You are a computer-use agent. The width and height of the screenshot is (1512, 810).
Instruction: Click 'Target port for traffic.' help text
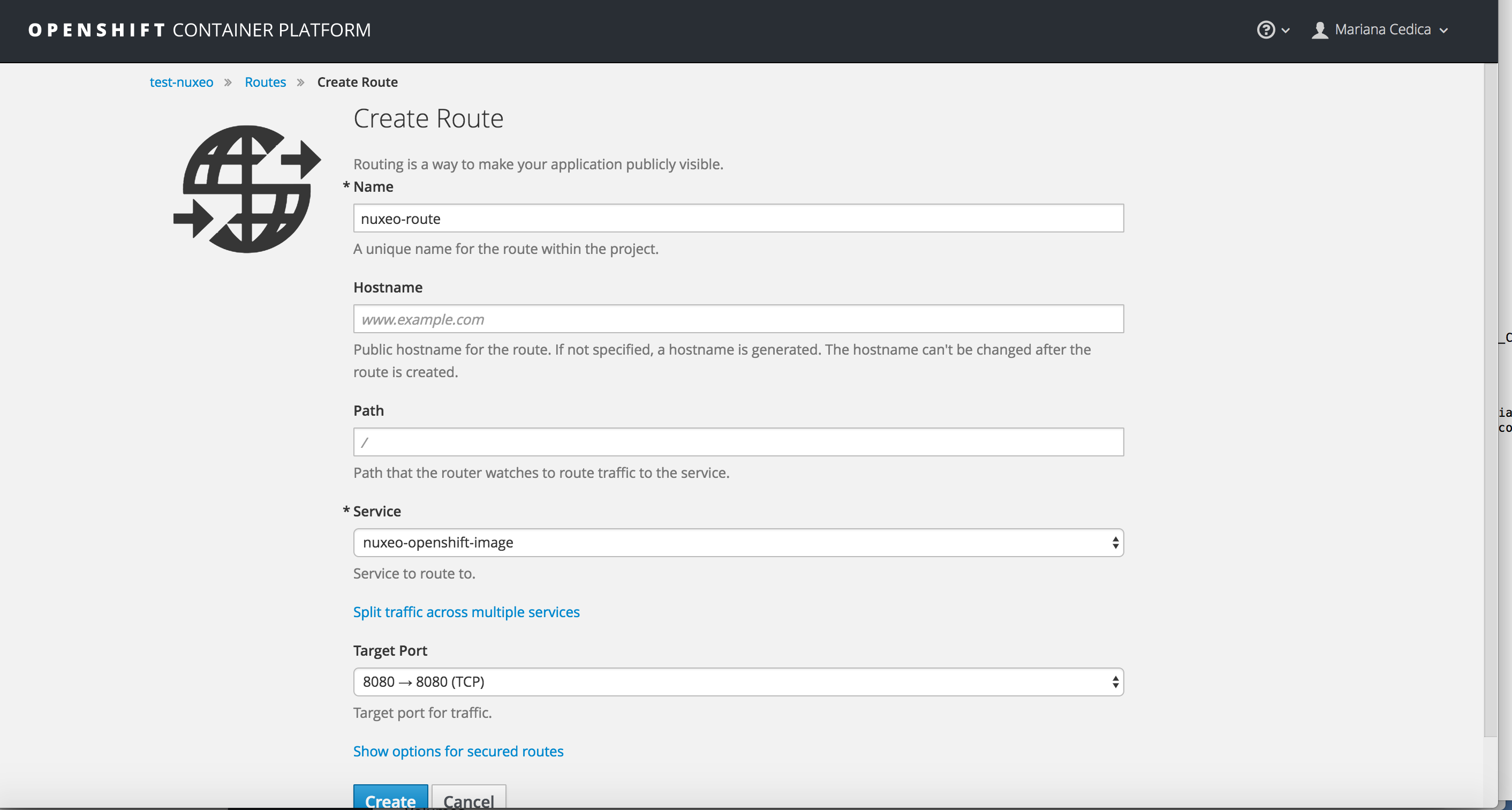point(422,712)
